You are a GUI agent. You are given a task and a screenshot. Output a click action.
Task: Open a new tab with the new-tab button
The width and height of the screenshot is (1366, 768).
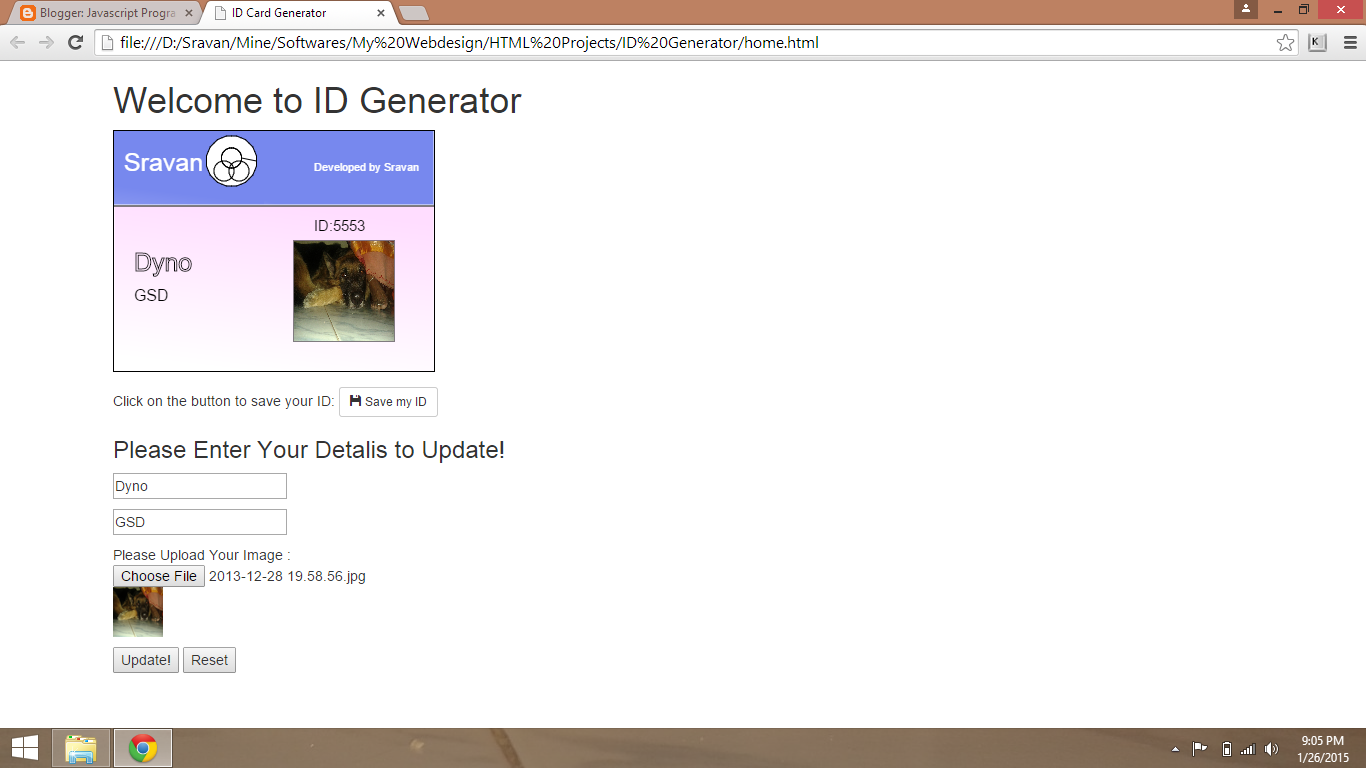(413, 13)
